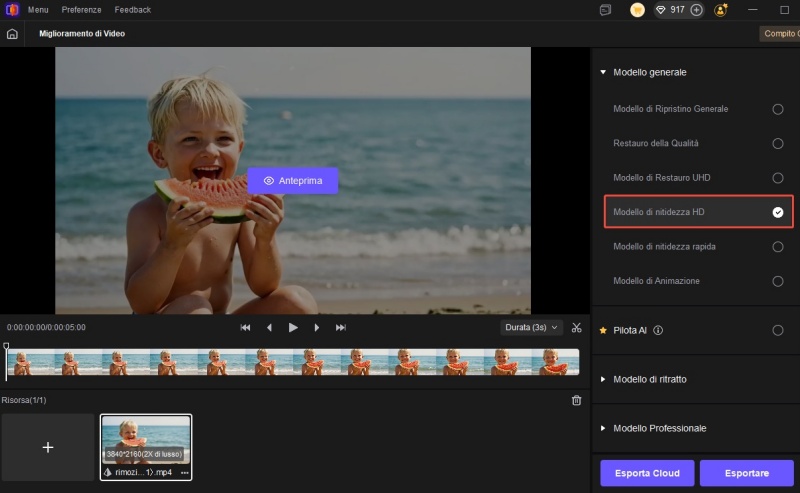Image resolution: width=800 pixels, height=493 pixels.
Task: Open the Durata (3s) dropdown
Action: (x=532, y=327)
